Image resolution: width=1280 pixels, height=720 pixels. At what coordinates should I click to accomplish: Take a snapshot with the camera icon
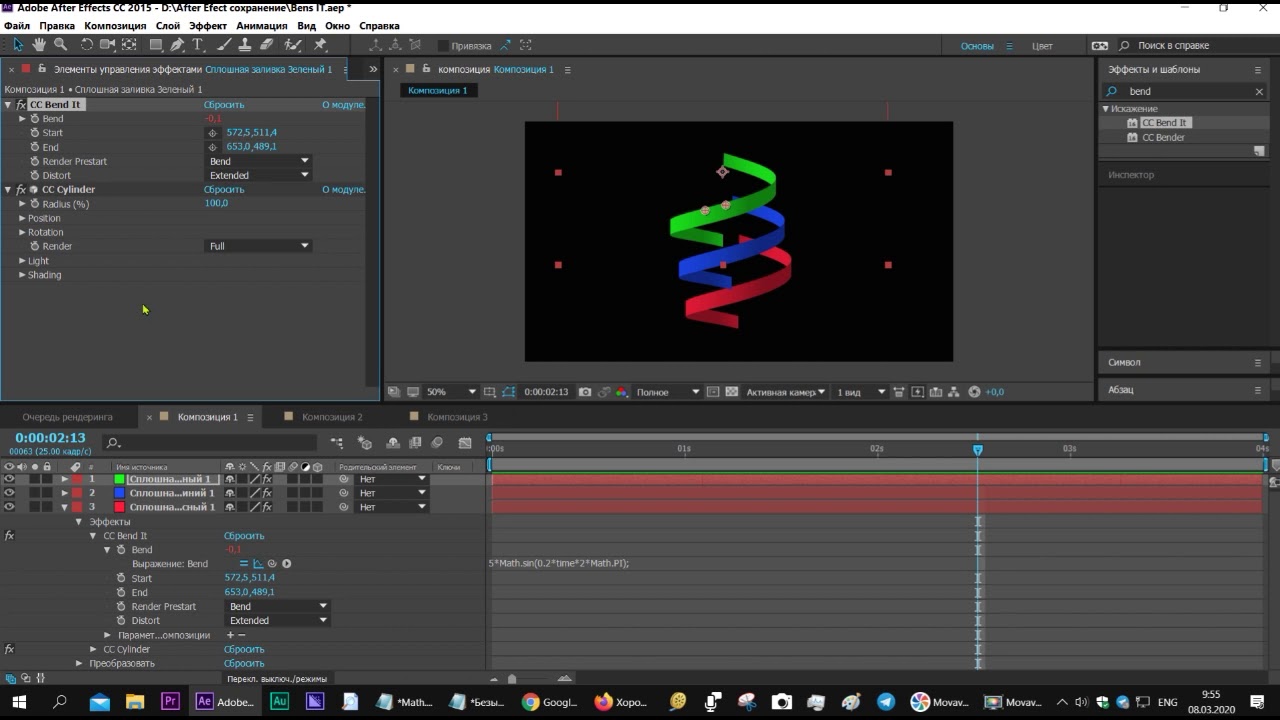[x=585, y=392]
